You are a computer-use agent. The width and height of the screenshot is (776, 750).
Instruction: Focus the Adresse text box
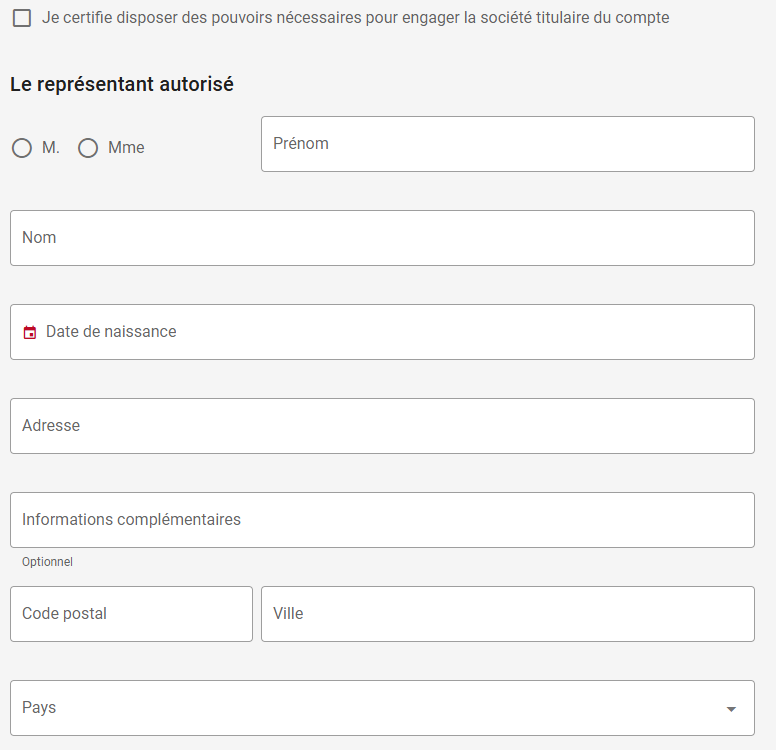pyautogui.click(x=382, y=426)
